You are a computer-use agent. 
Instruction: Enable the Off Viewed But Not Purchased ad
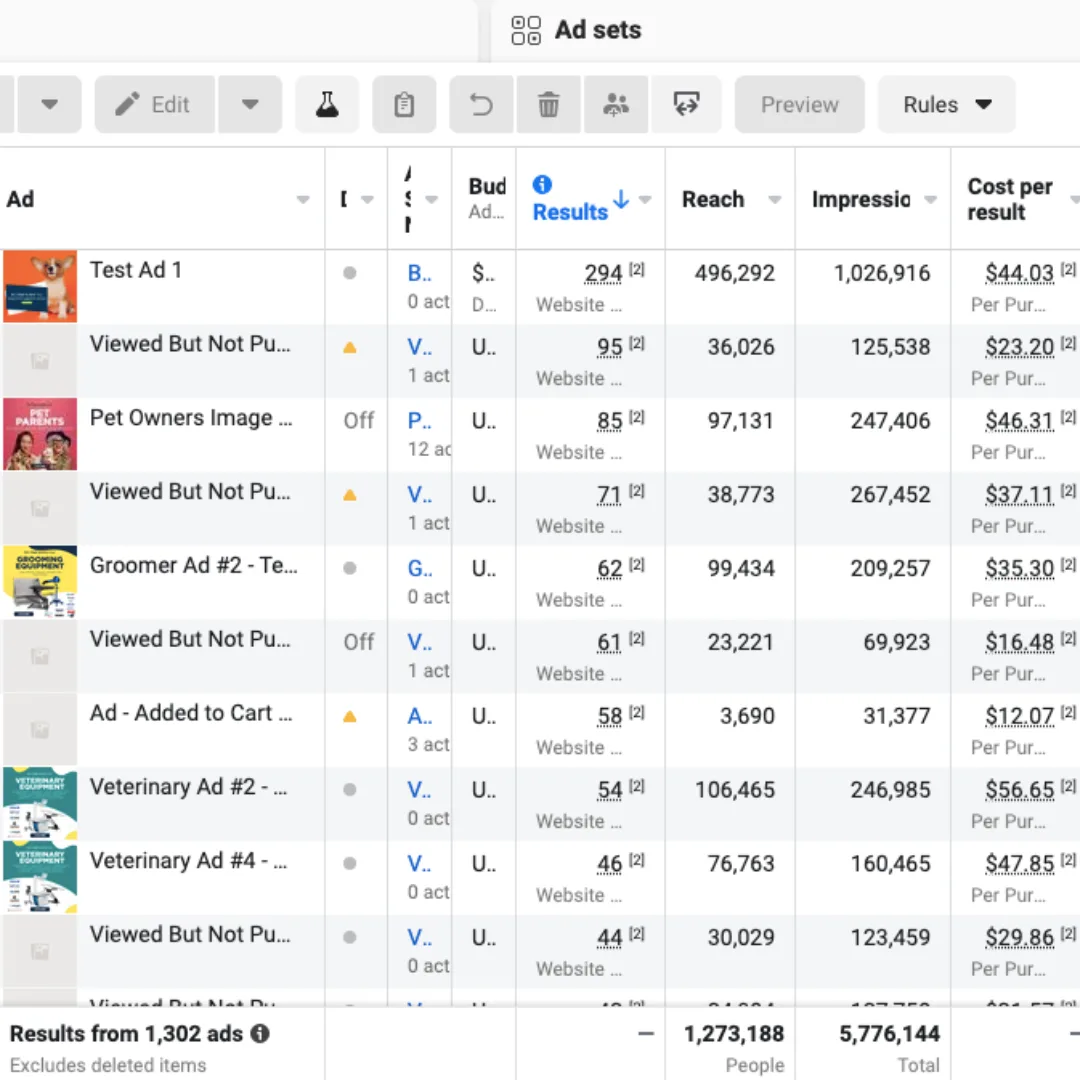(357, 642)
